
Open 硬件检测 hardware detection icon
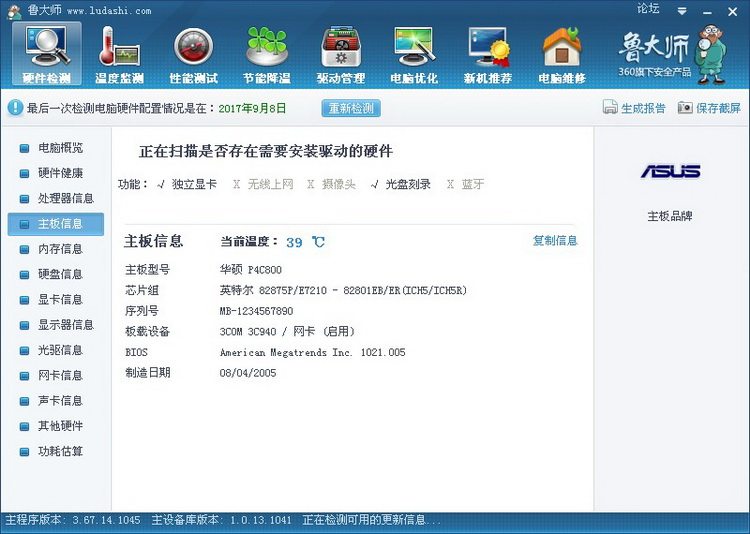click(x=46, y=54)
